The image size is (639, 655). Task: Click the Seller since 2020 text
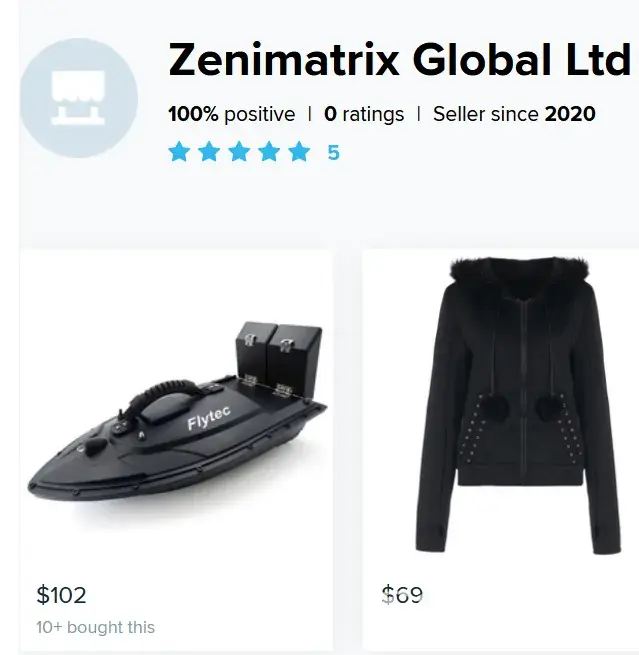click(514, 114)
